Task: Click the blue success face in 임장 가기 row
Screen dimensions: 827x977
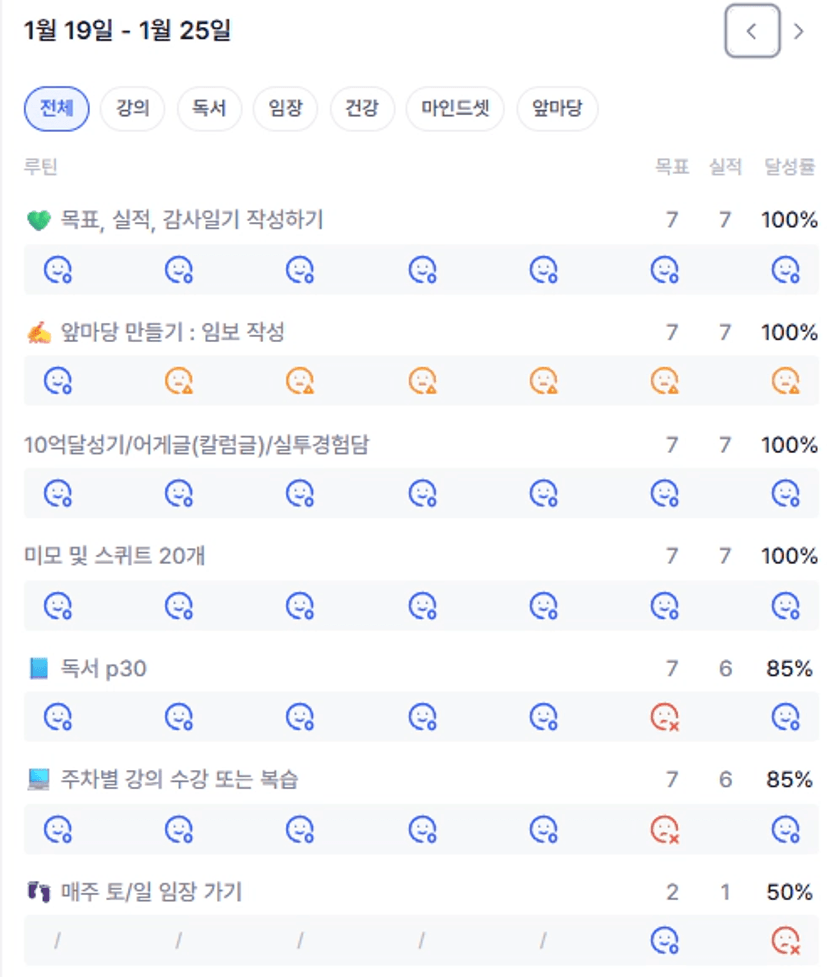Action: (664, 940)
